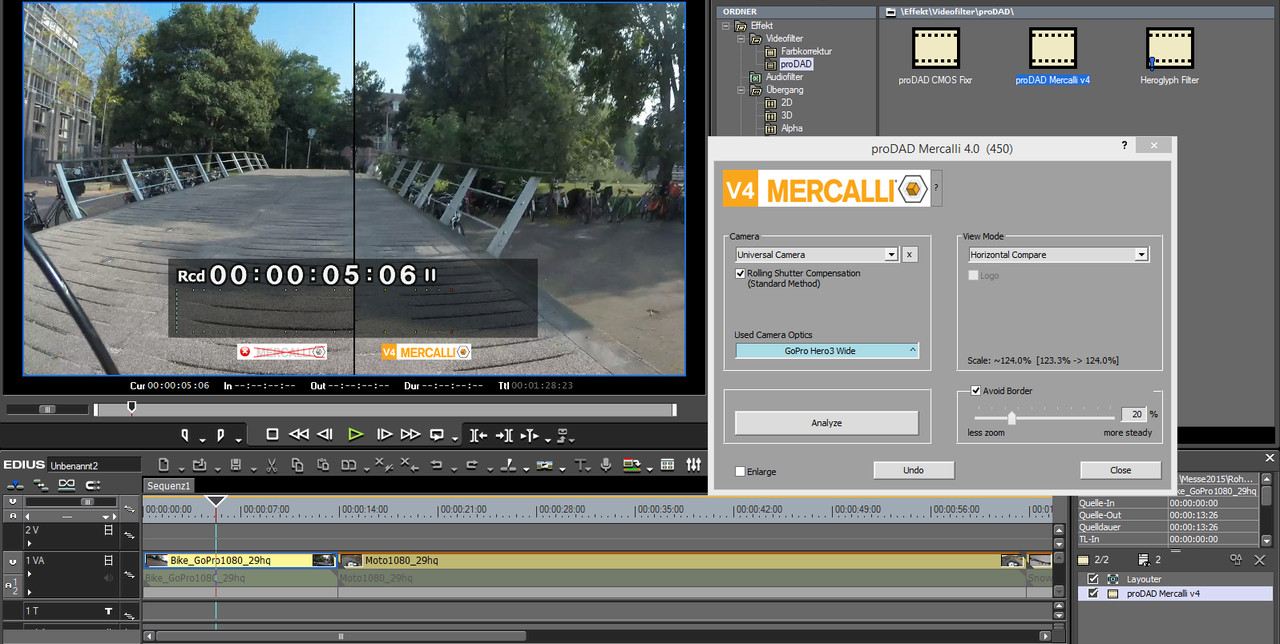Ripple delete with the second X icon

coord(408,464)
